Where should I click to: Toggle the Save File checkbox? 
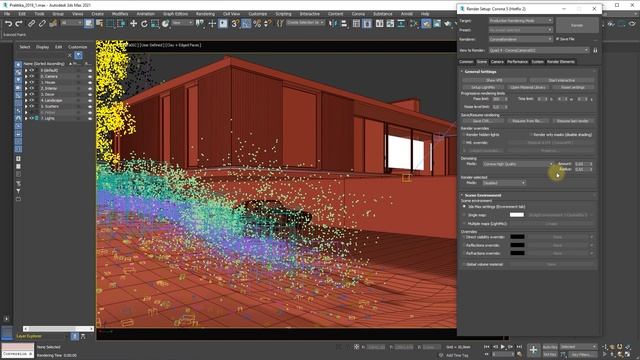557,39
